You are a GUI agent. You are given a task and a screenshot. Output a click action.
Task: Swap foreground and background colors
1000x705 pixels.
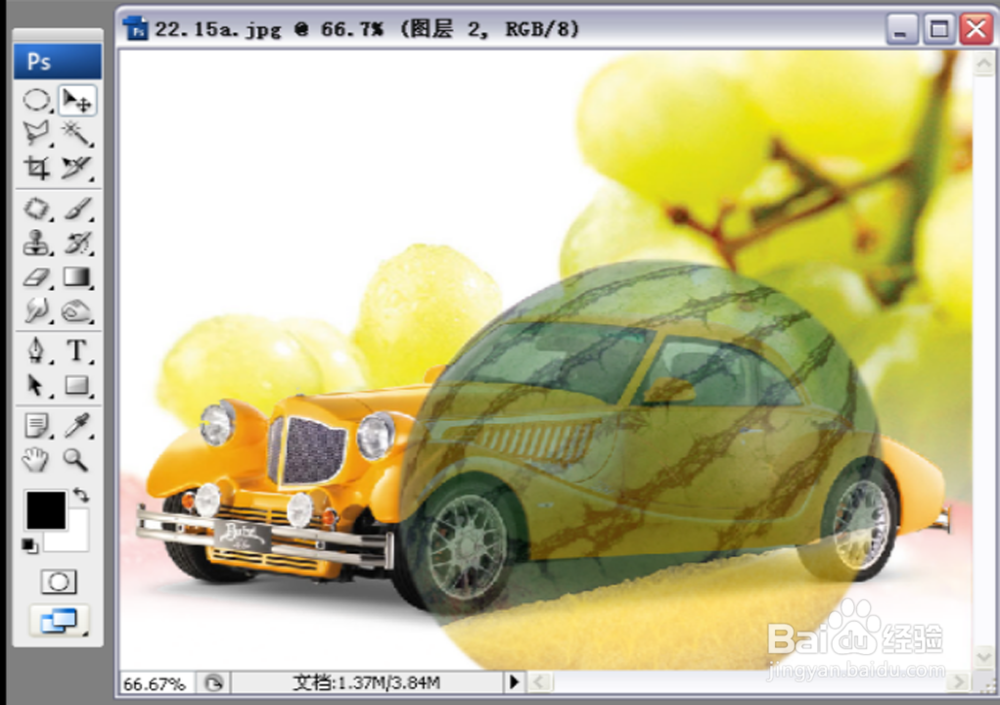pyautogui.click(x=81, y=494)
